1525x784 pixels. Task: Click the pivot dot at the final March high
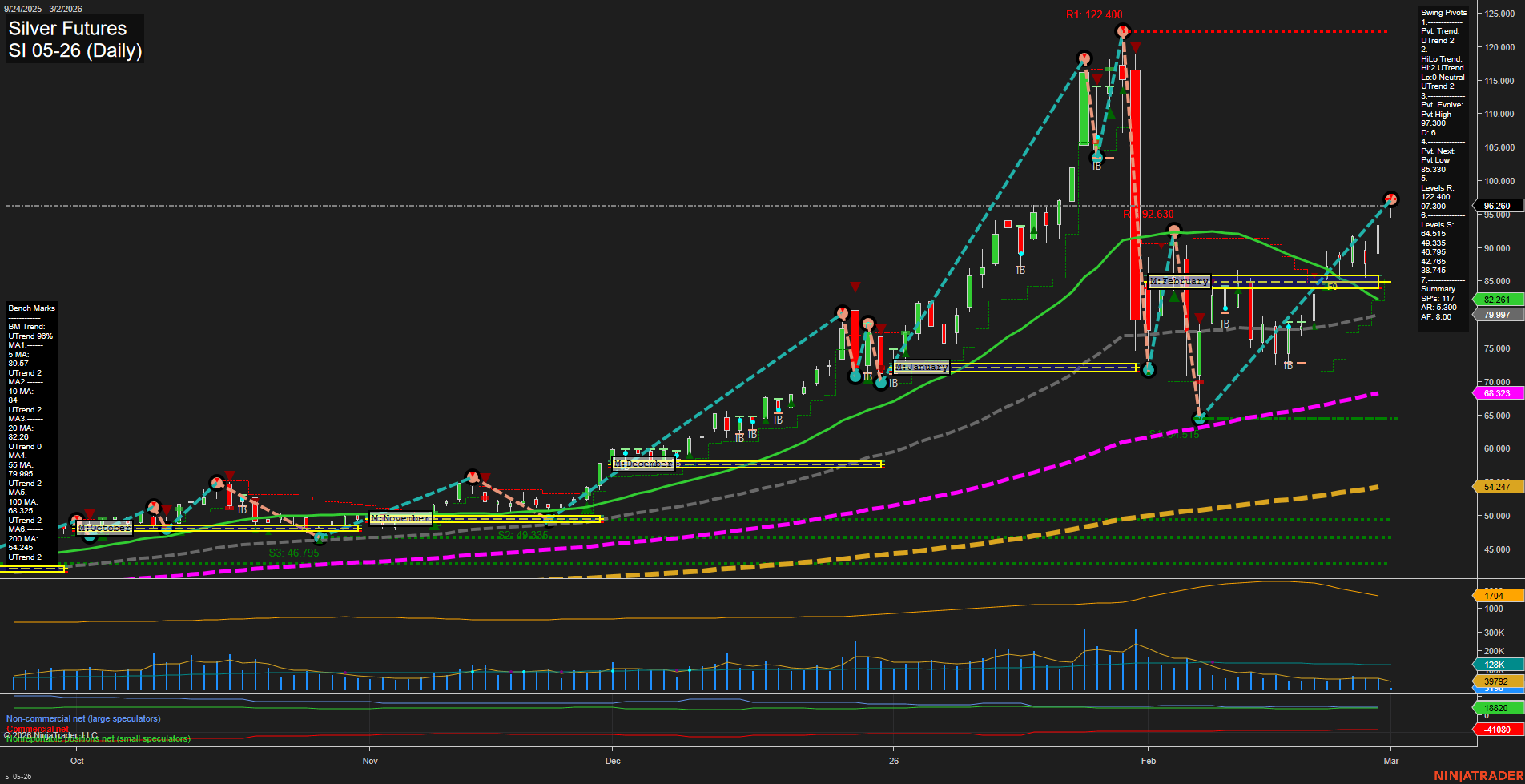[1390, 198]
